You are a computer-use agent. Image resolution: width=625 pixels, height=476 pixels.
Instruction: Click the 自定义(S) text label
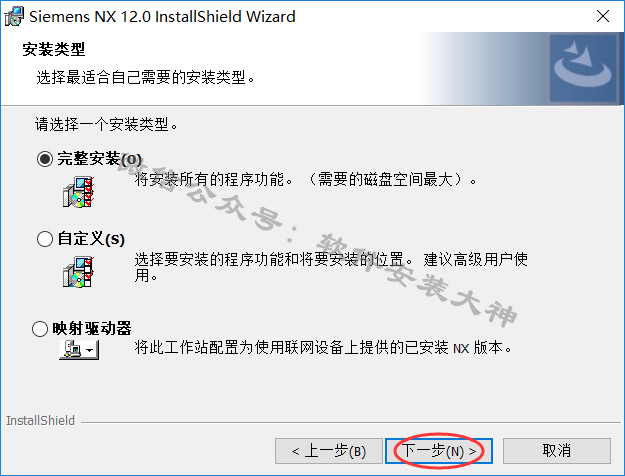pyautogui.click(x=91, y=239)
